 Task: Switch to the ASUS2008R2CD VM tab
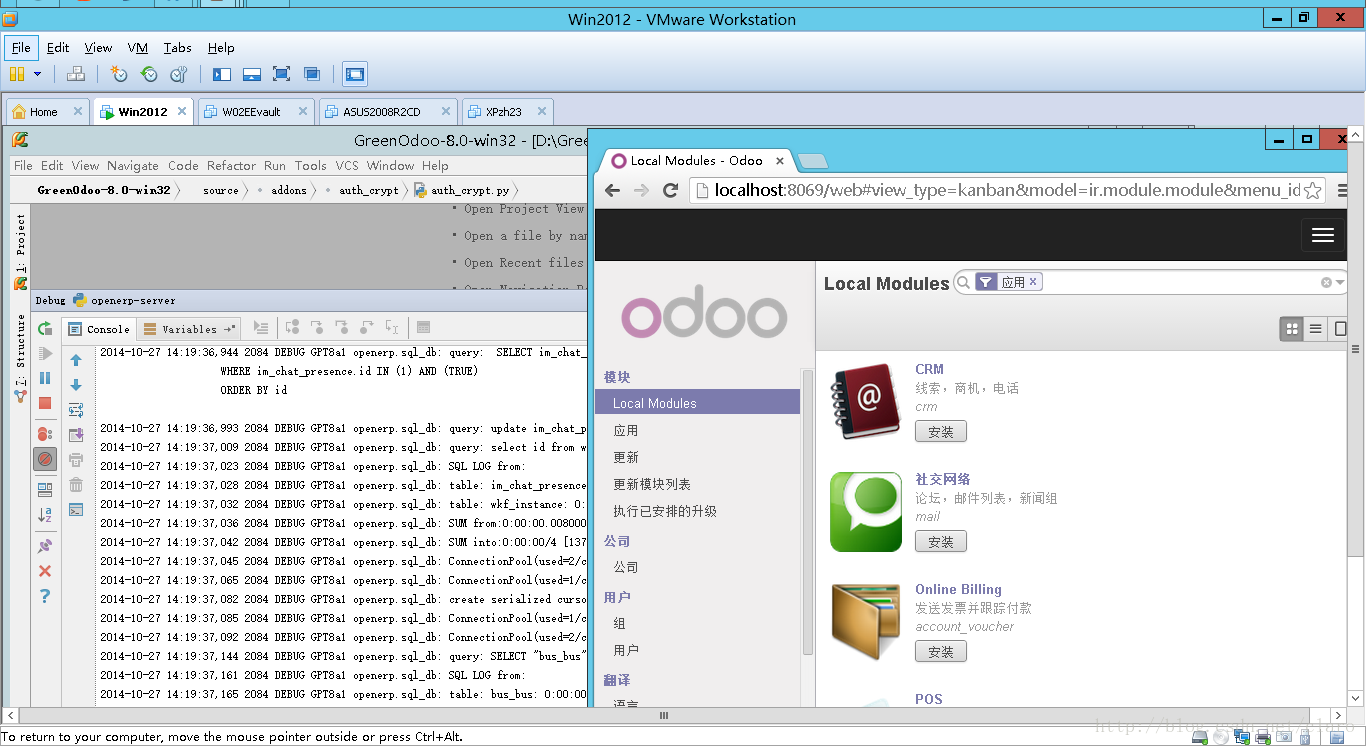[x=381, y=112]
